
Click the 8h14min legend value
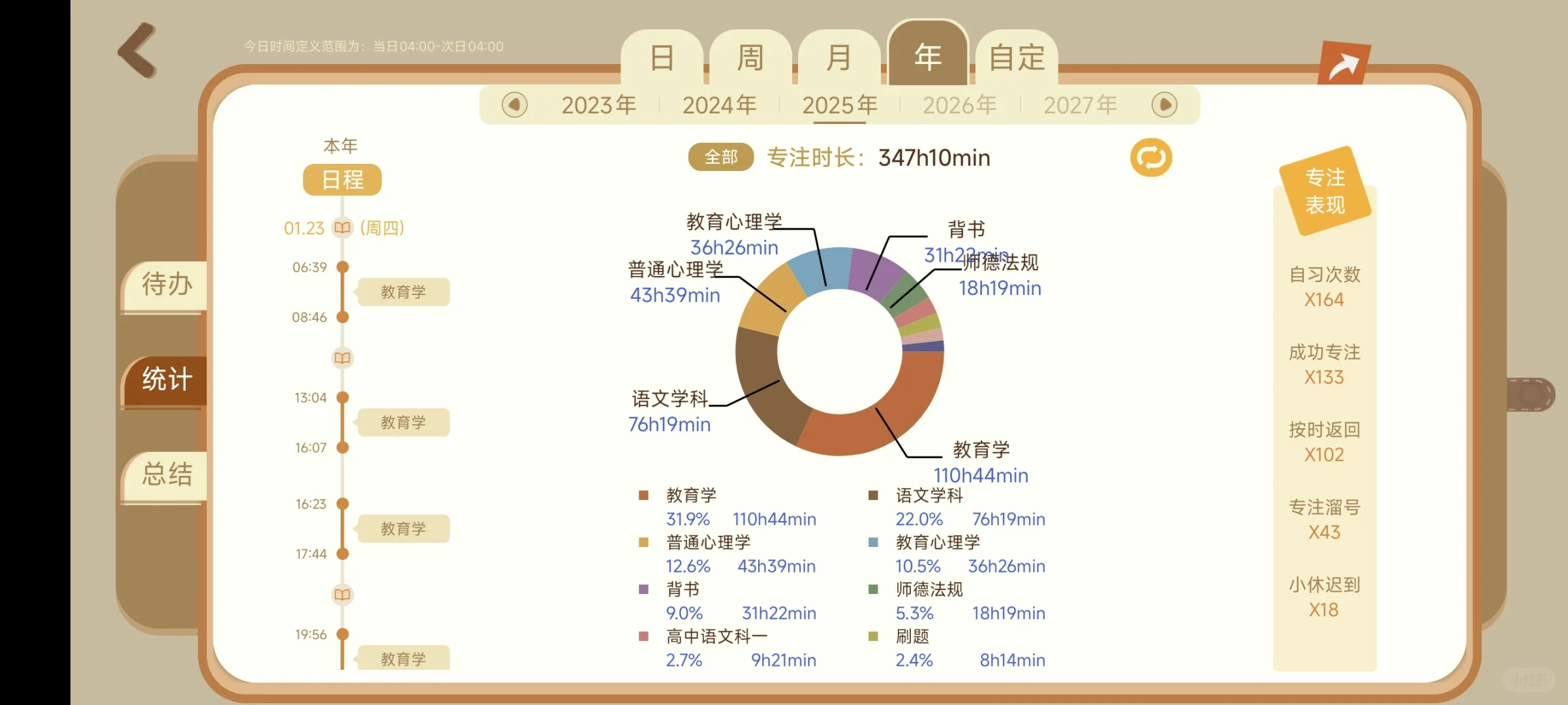[1013, 661]
